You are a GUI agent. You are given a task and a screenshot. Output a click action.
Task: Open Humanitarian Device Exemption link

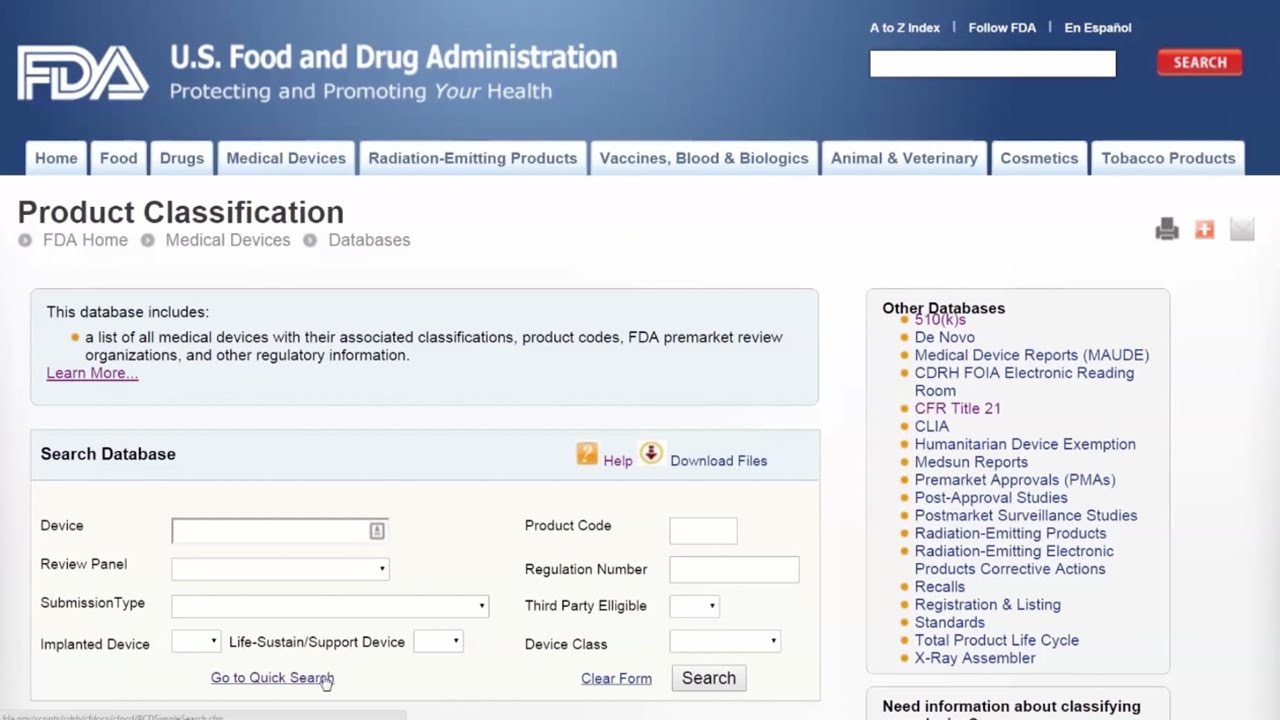1025,444
